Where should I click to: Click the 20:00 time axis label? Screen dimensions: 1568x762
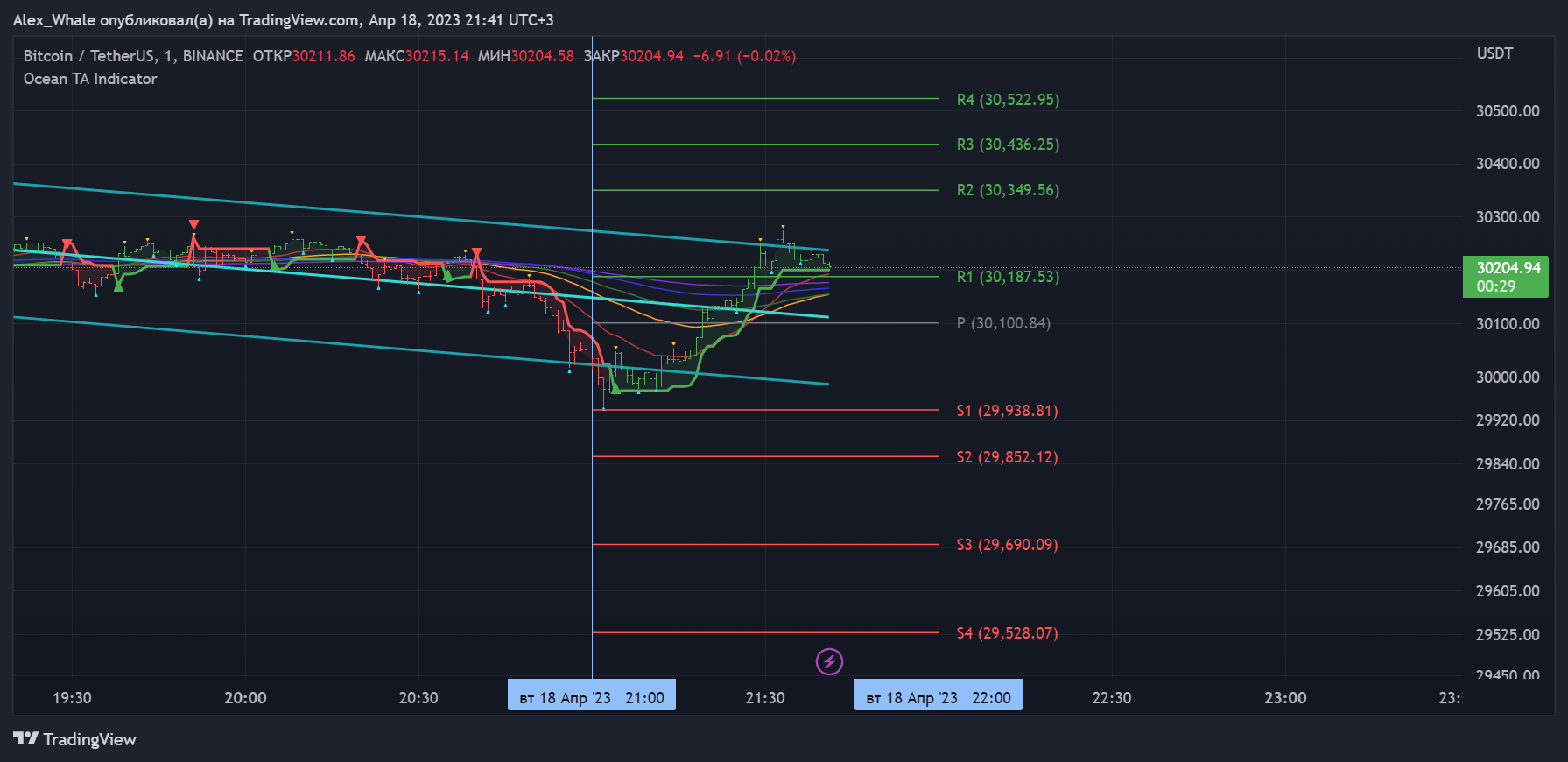(245, 698)
